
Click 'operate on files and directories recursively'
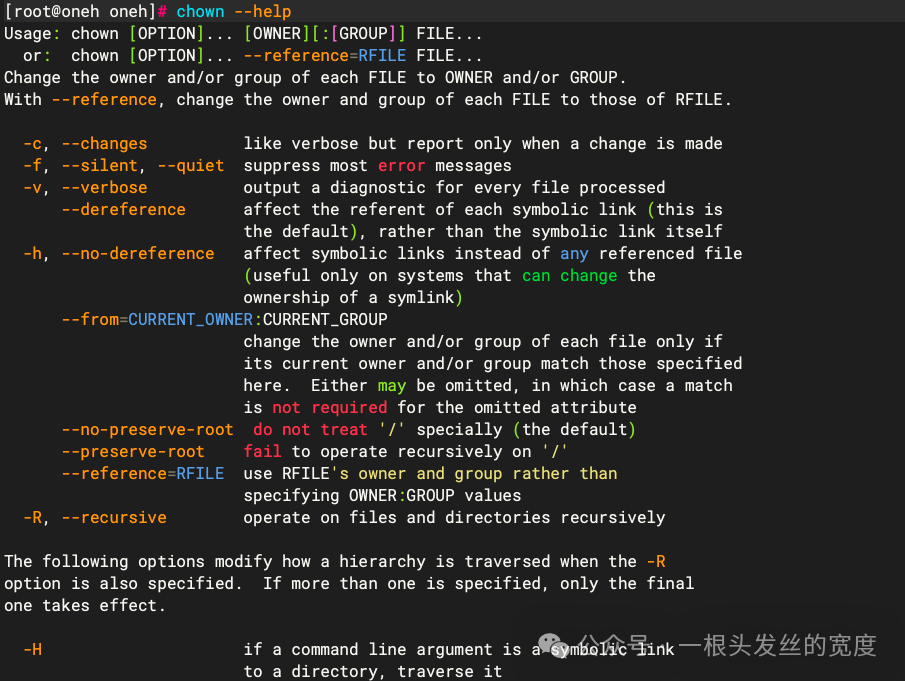[x=454, y=518]
